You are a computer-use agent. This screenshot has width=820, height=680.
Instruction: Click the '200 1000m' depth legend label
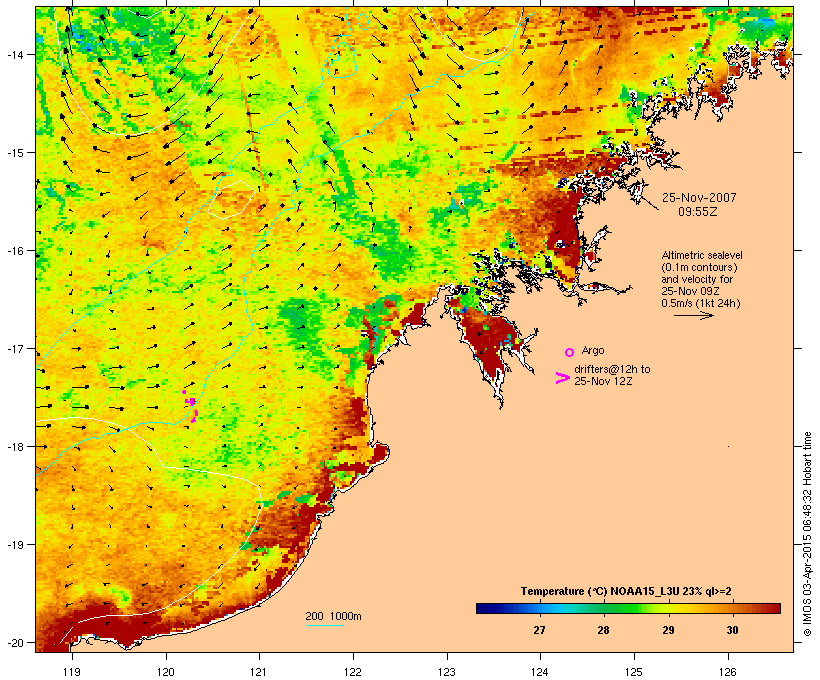tap(333, 616)
